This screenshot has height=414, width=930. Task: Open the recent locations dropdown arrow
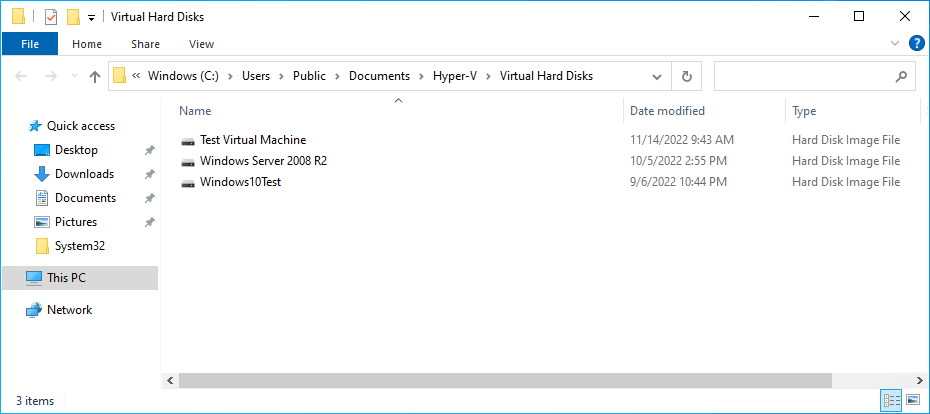(x=74, y=77)
